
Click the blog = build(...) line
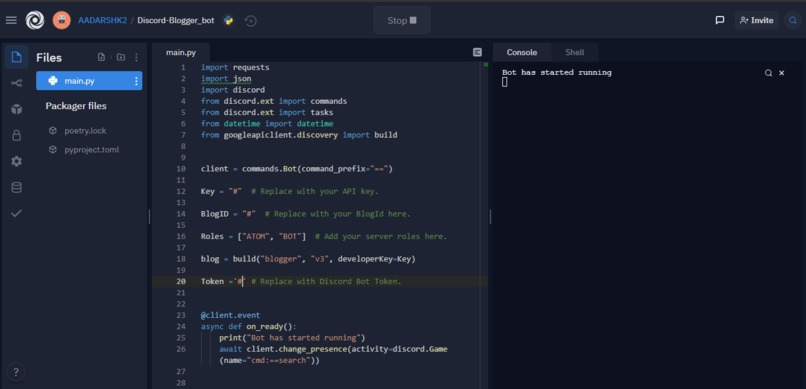tap(308, 259)
